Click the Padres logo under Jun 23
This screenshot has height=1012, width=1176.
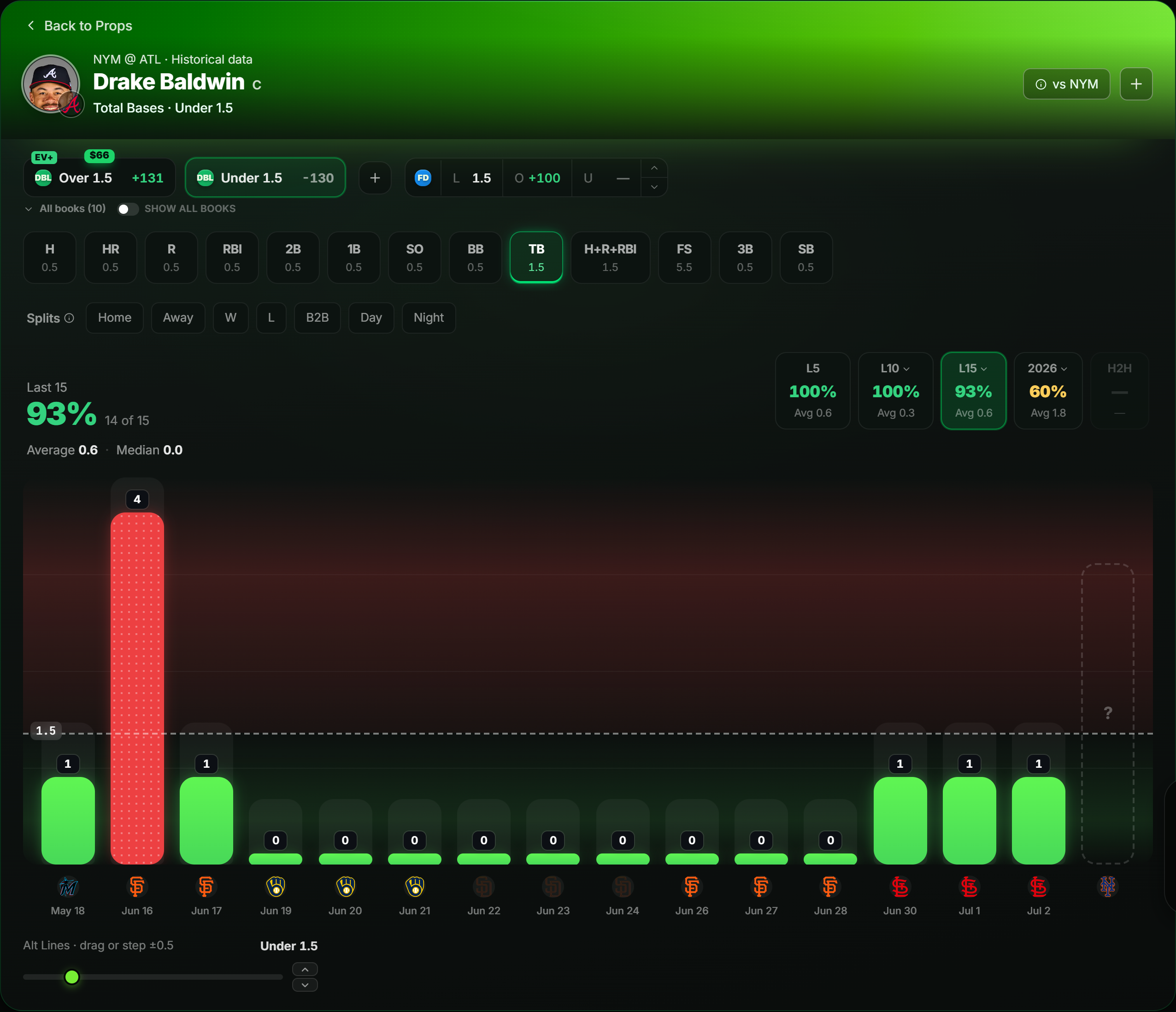[553, 887]
